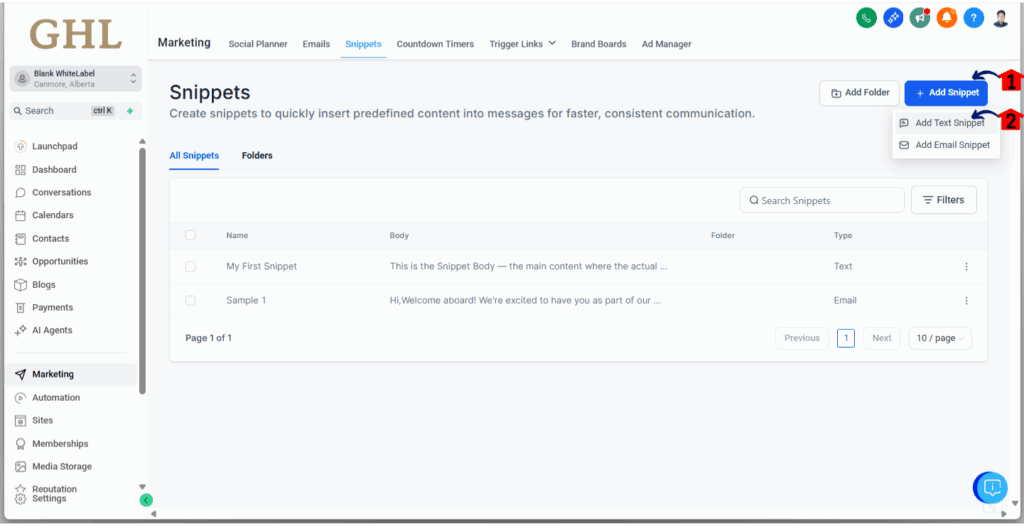The width and height of the screenshot is (1024, 526).
Task: Click the Name column header
Action: point(237,235)
